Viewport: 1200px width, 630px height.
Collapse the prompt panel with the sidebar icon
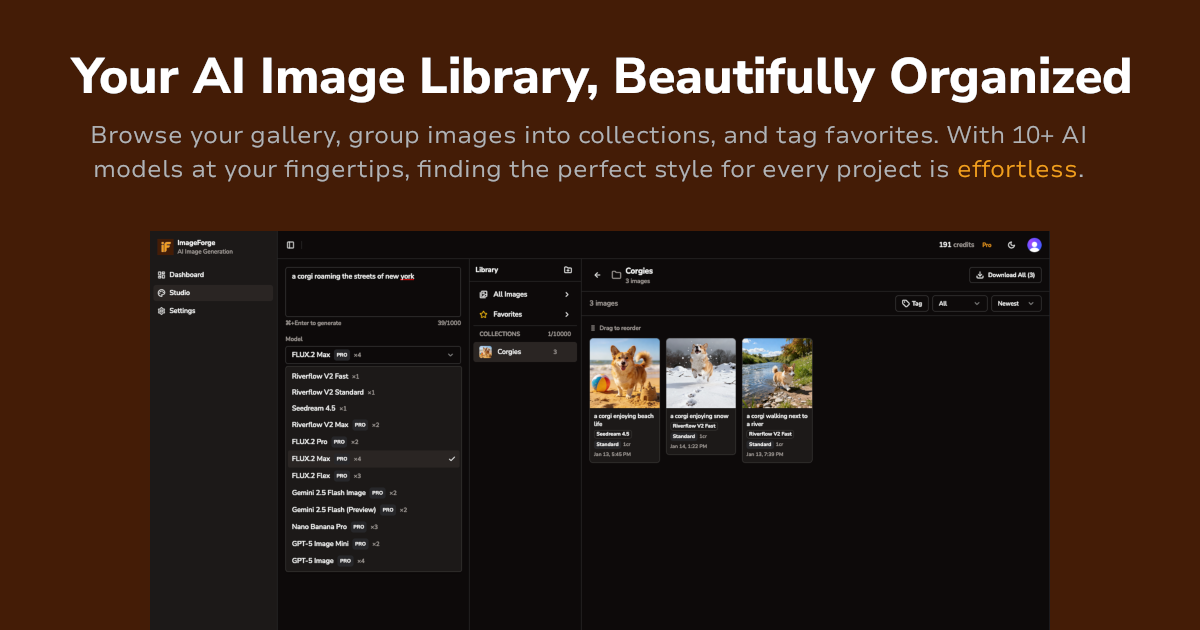point(290,244)
